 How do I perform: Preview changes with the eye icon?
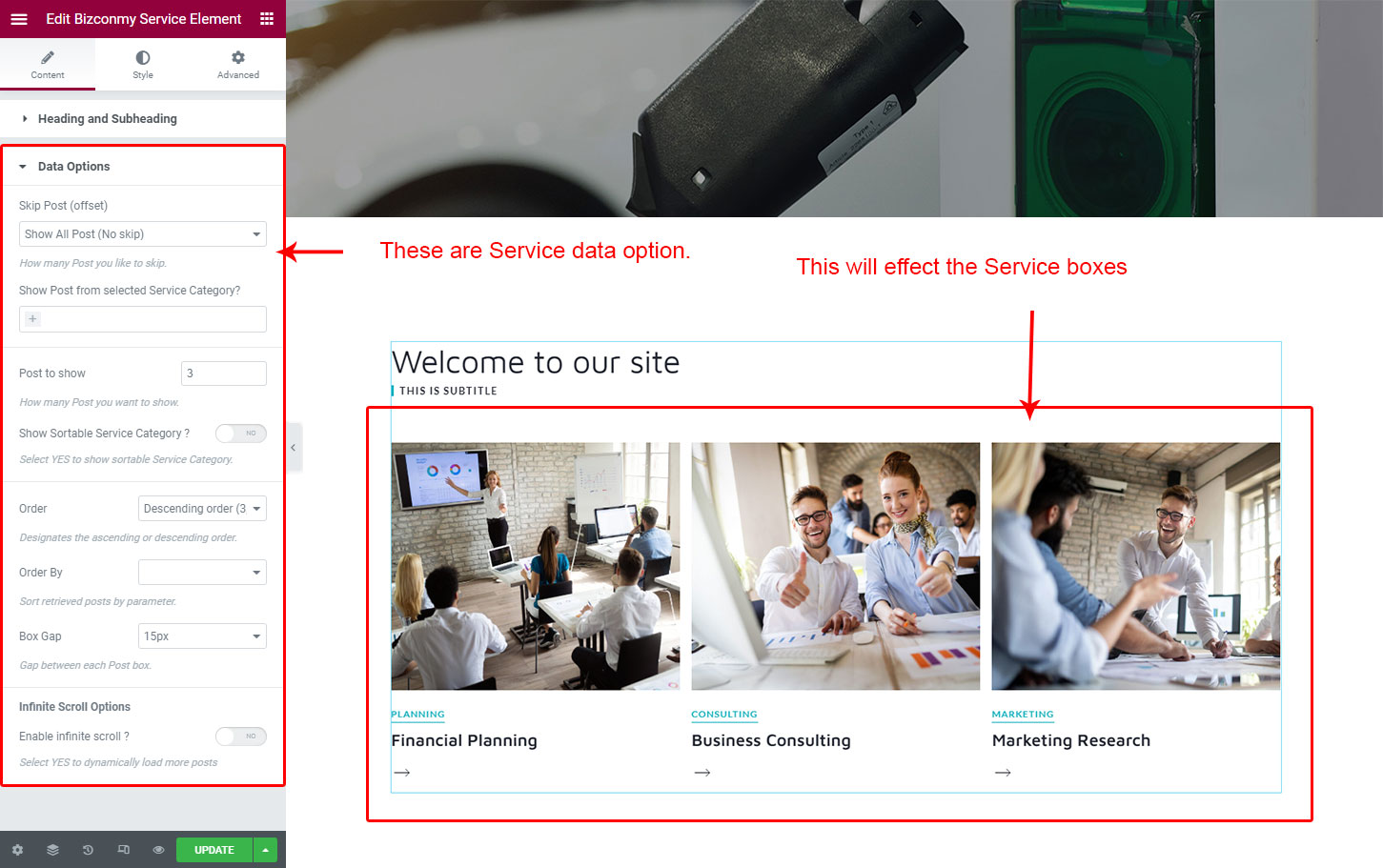tap(158, 850)
